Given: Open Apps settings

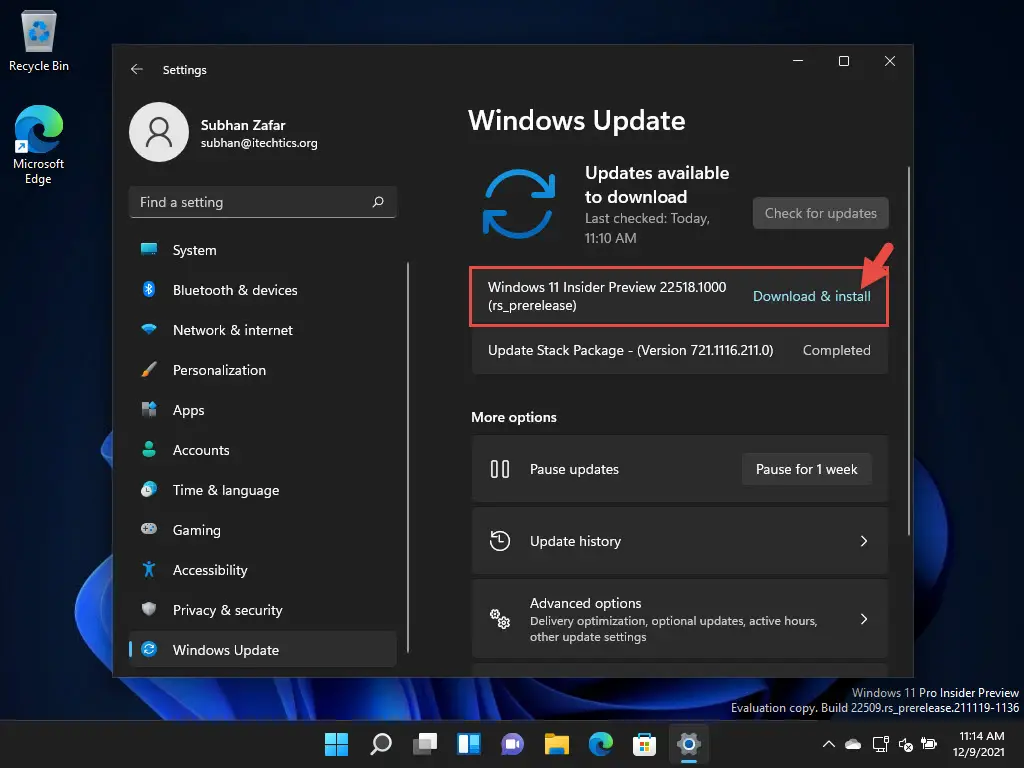Looking at the screenshot, I should point(263,410).
